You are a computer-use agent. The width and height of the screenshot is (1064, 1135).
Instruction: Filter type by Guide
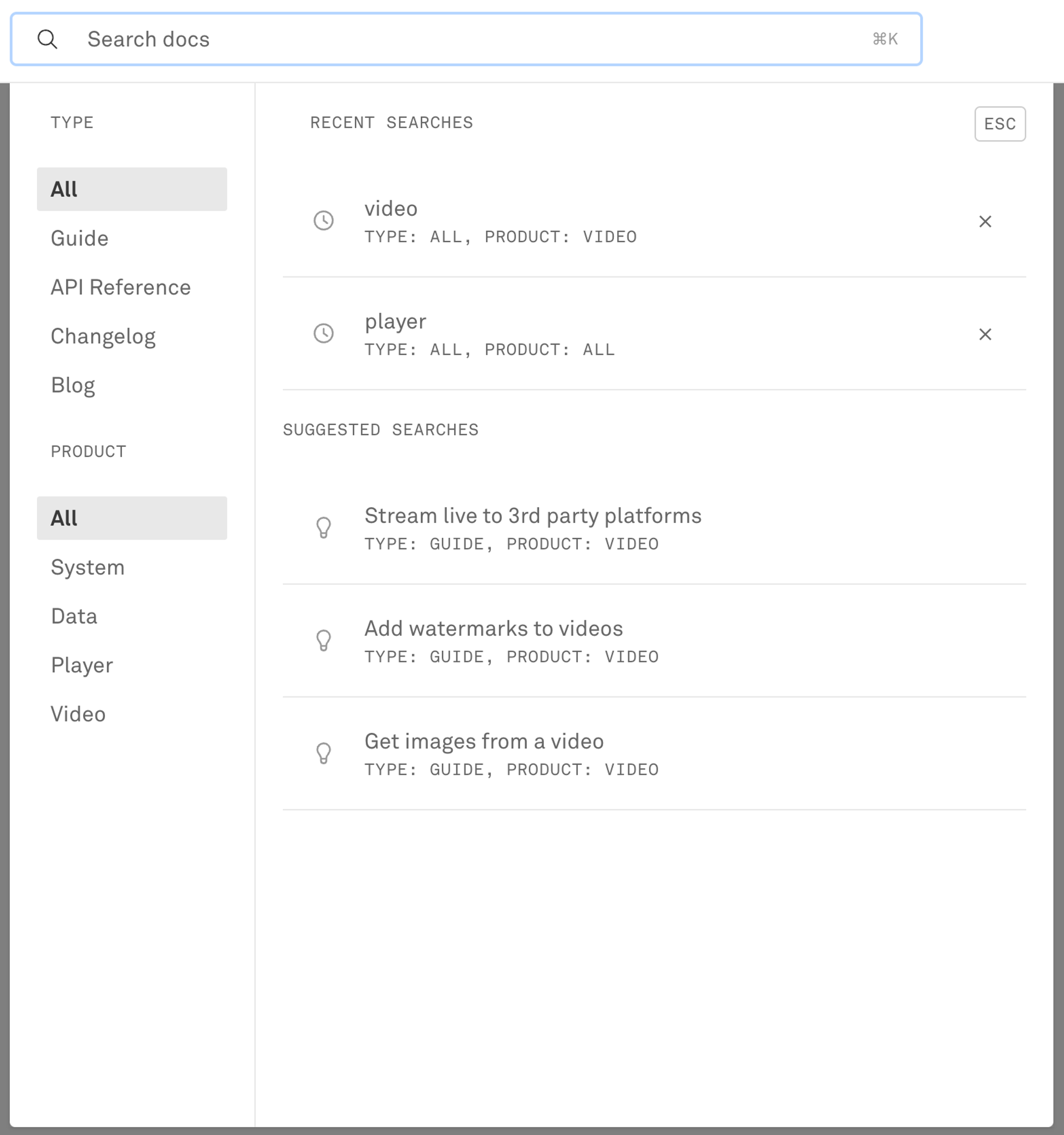[x=79, y=238]
